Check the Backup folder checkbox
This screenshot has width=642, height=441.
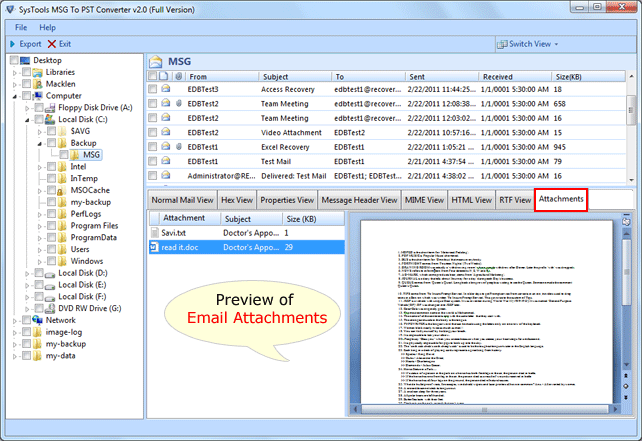(52, 143)
